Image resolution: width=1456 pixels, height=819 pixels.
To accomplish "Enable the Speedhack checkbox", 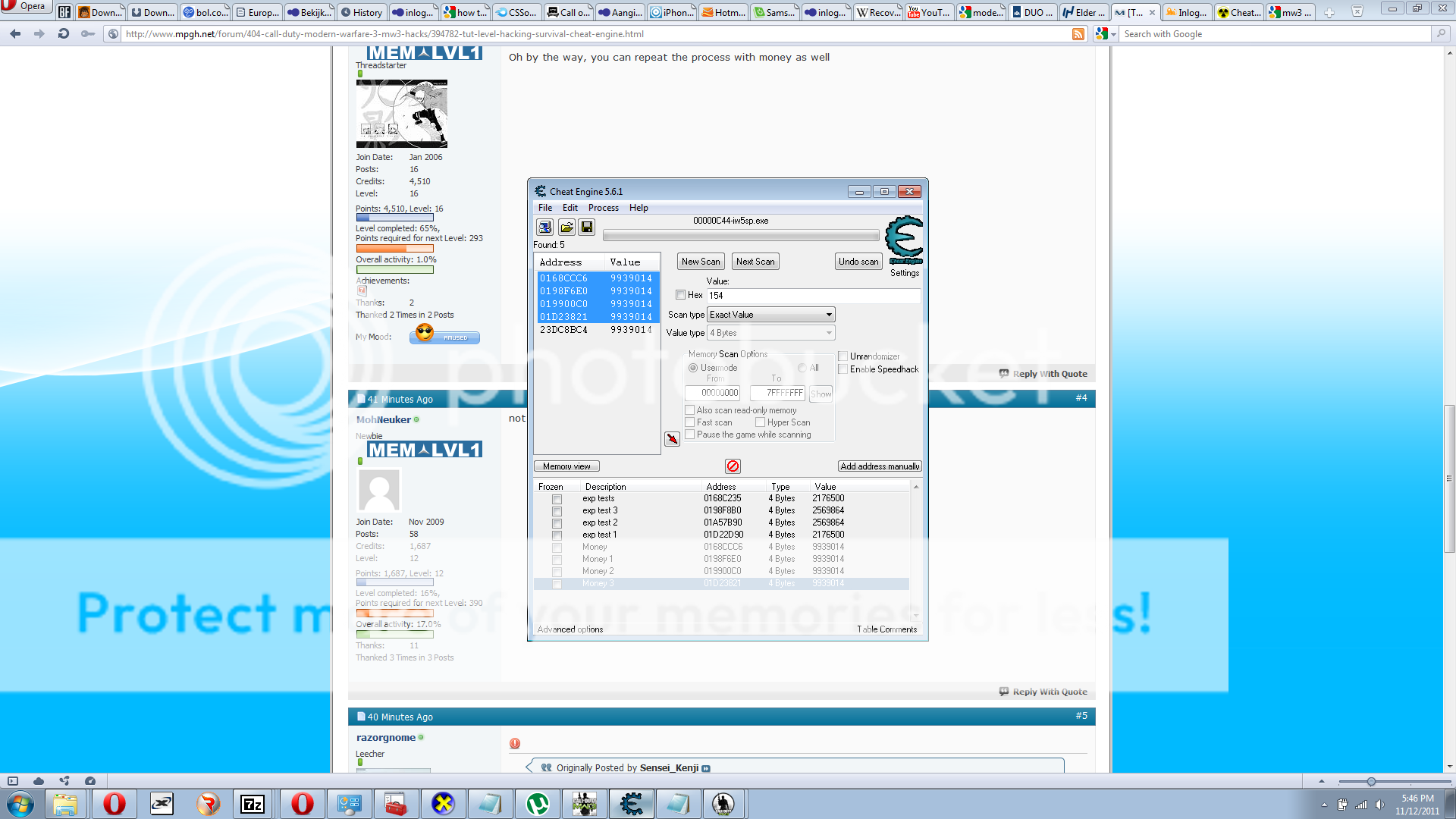I will coord(843,369).
